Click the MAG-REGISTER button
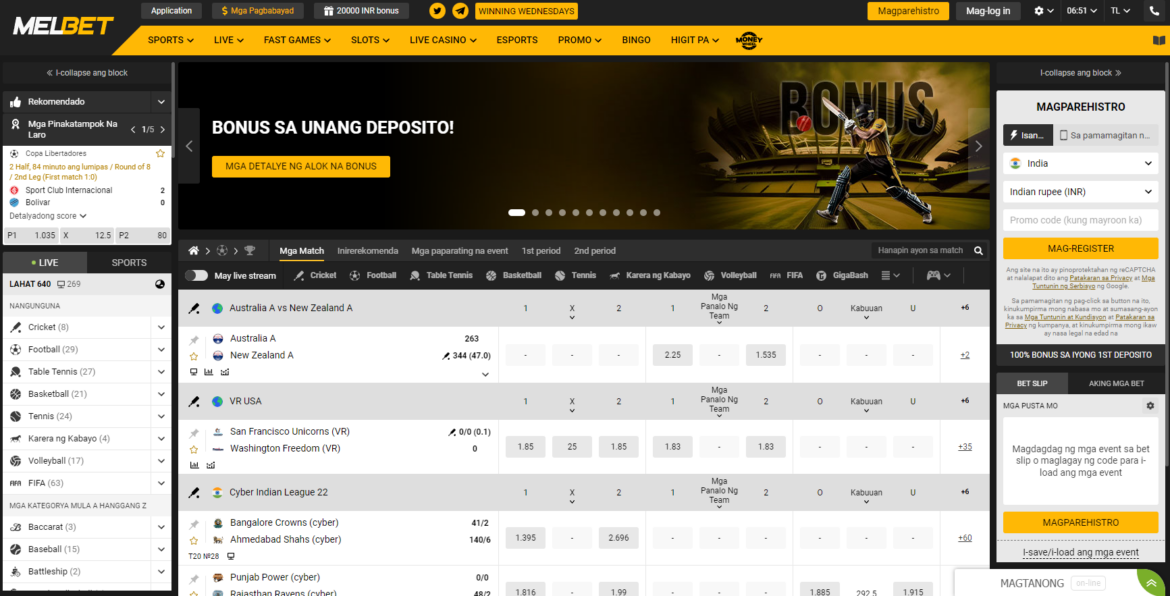This screenshot has height=596, width=1170. pos(1080,248)
